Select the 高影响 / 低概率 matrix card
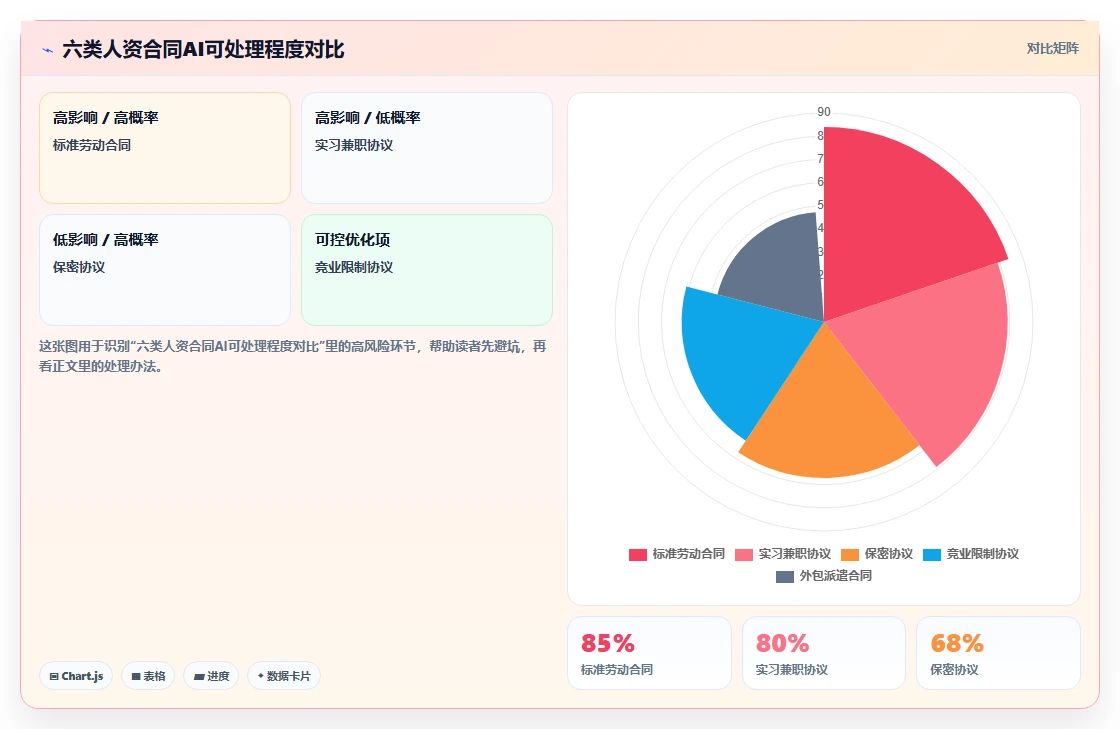 [426, 148]
